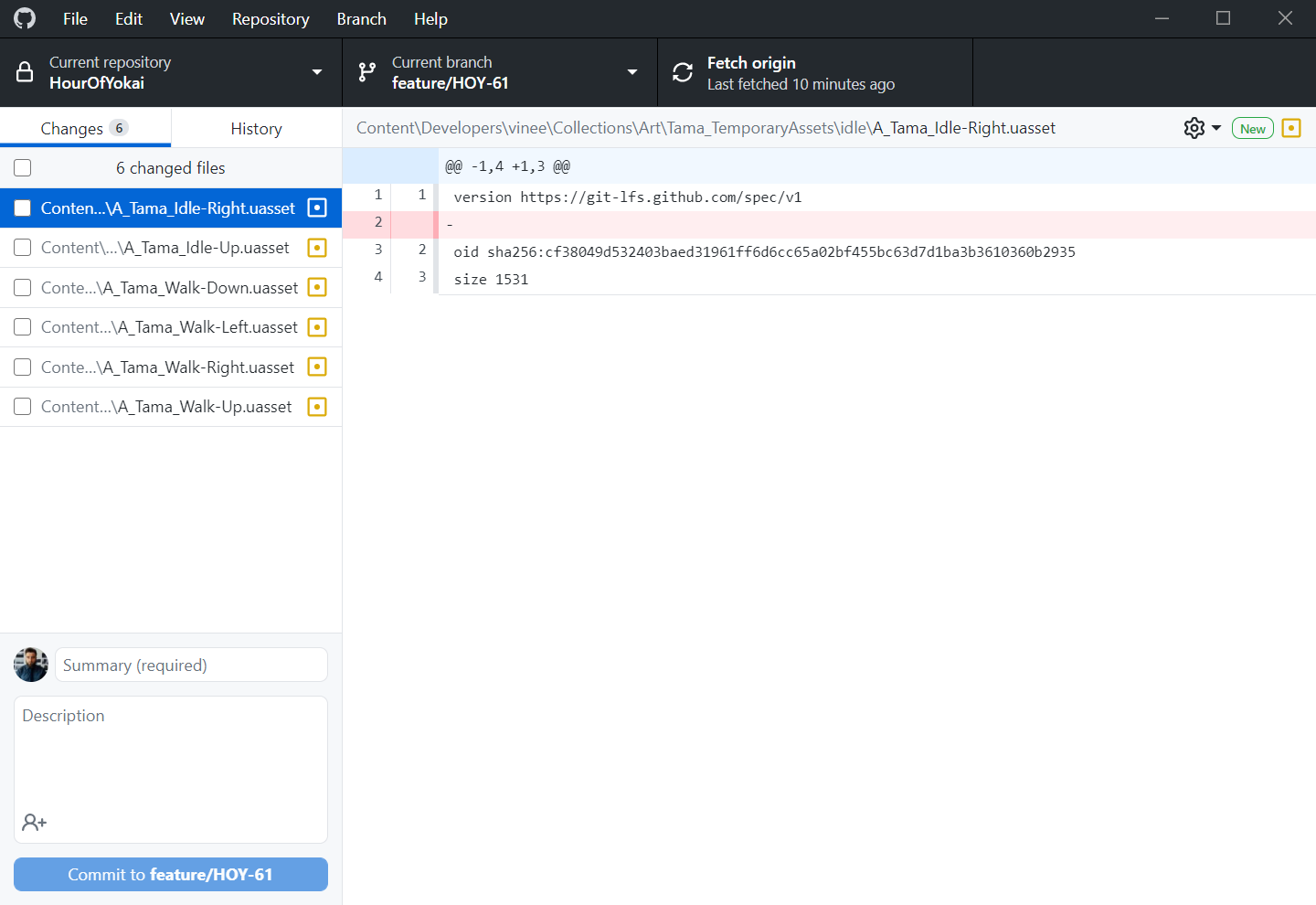Click Commit to feature/HOY-61 button
The image size is (1316, 905).
pos(171,874)
